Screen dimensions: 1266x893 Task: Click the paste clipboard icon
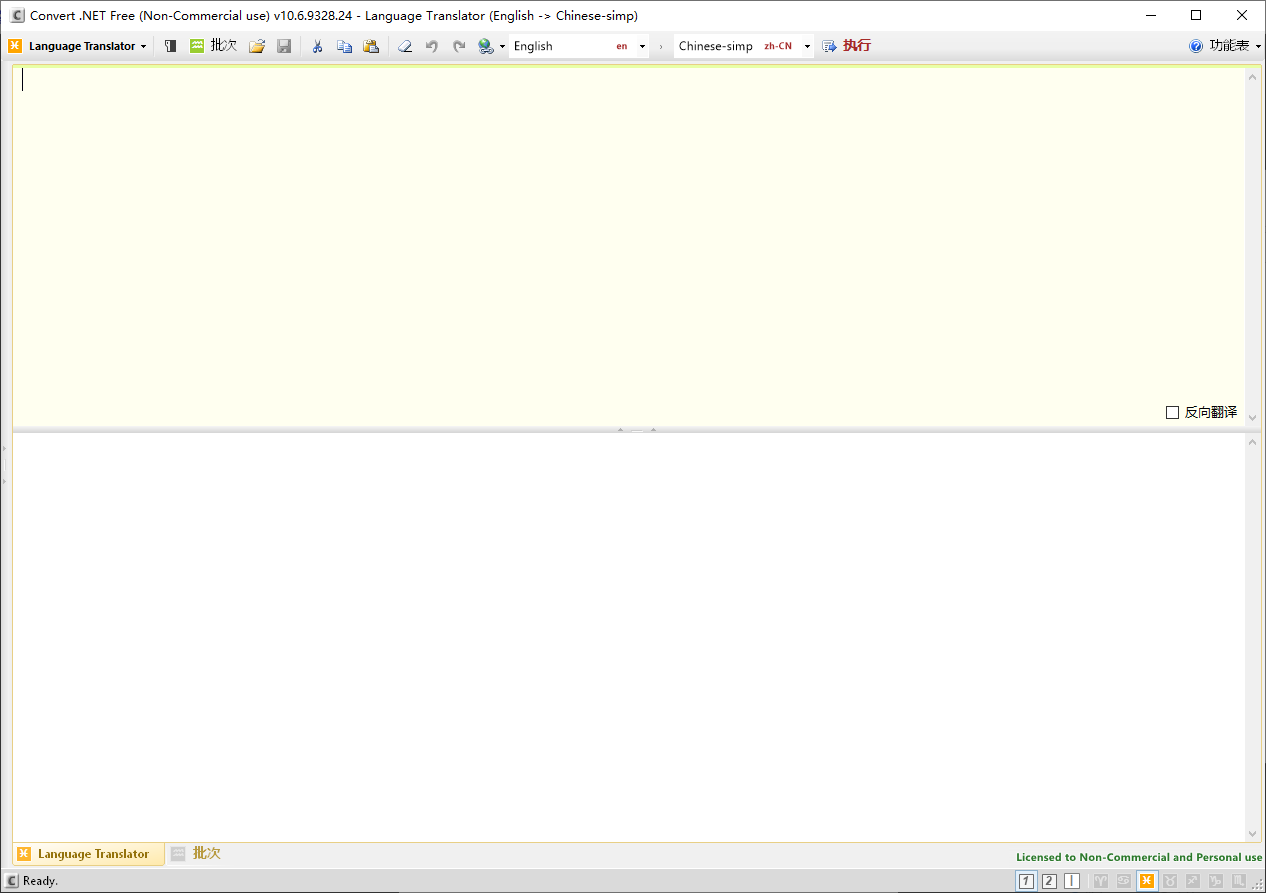click(x=371, y=46)
